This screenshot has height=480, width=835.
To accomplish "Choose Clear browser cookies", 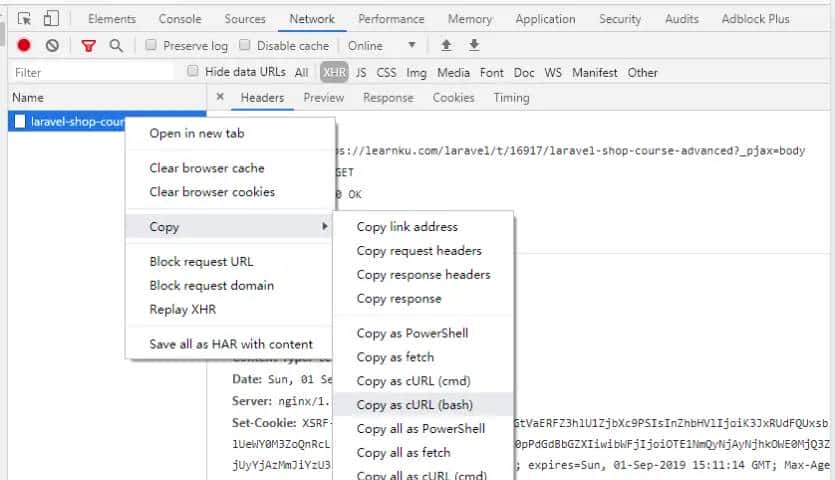I will (x=230, y=192).
